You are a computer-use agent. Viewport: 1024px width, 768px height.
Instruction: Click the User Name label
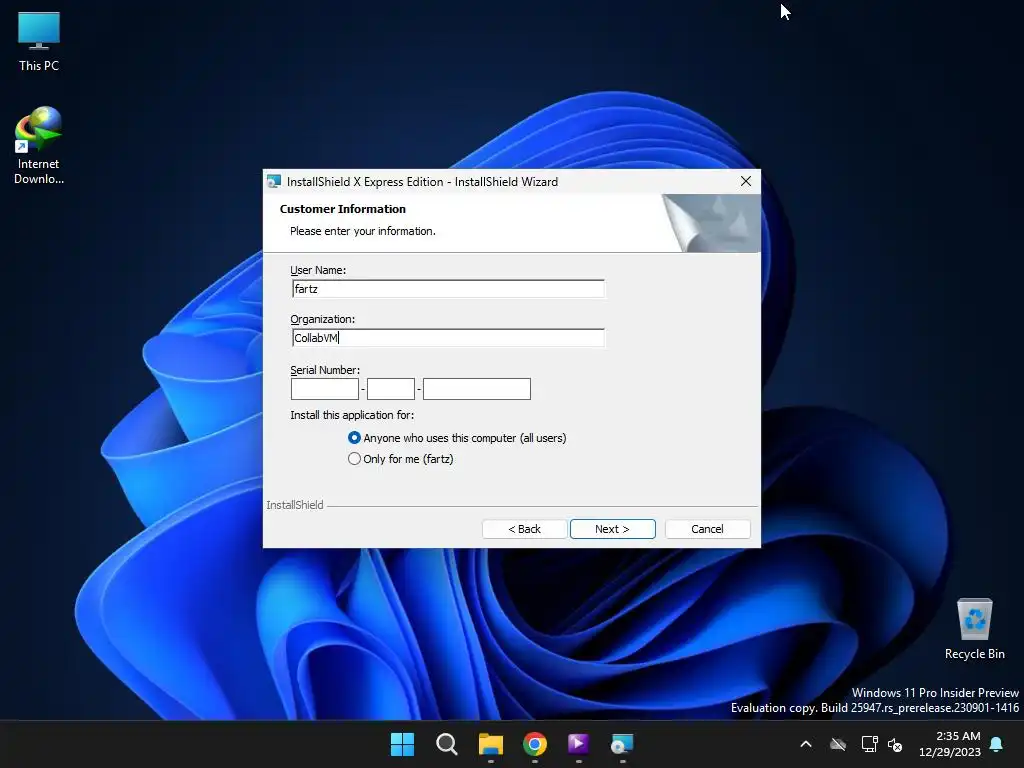318,270
